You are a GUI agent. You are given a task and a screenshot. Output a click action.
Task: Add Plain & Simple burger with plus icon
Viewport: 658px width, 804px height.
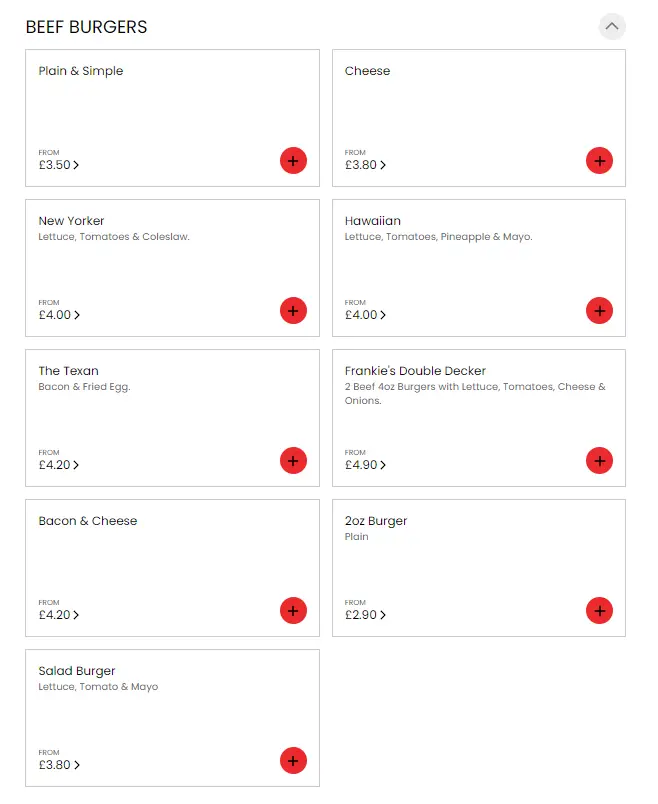click(x=293, y=161)
